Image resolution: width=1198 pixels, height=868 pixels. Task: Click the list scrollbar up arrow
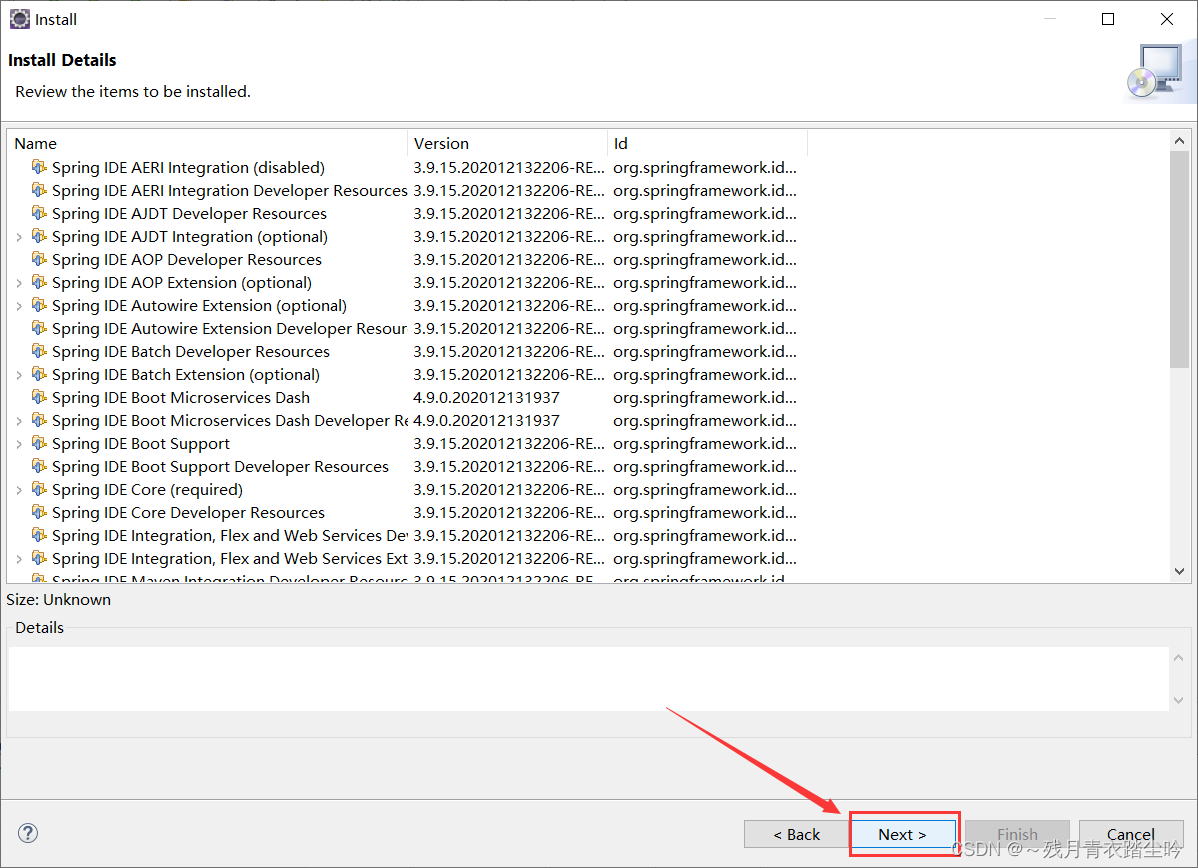coord(1179,141)
